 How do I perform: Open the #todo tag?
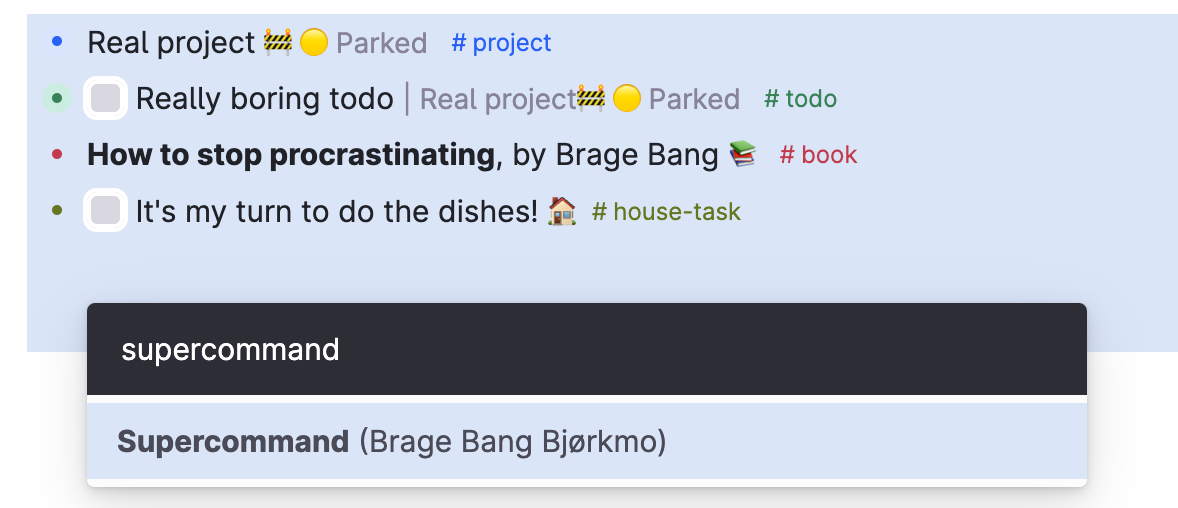click(800, 98)
